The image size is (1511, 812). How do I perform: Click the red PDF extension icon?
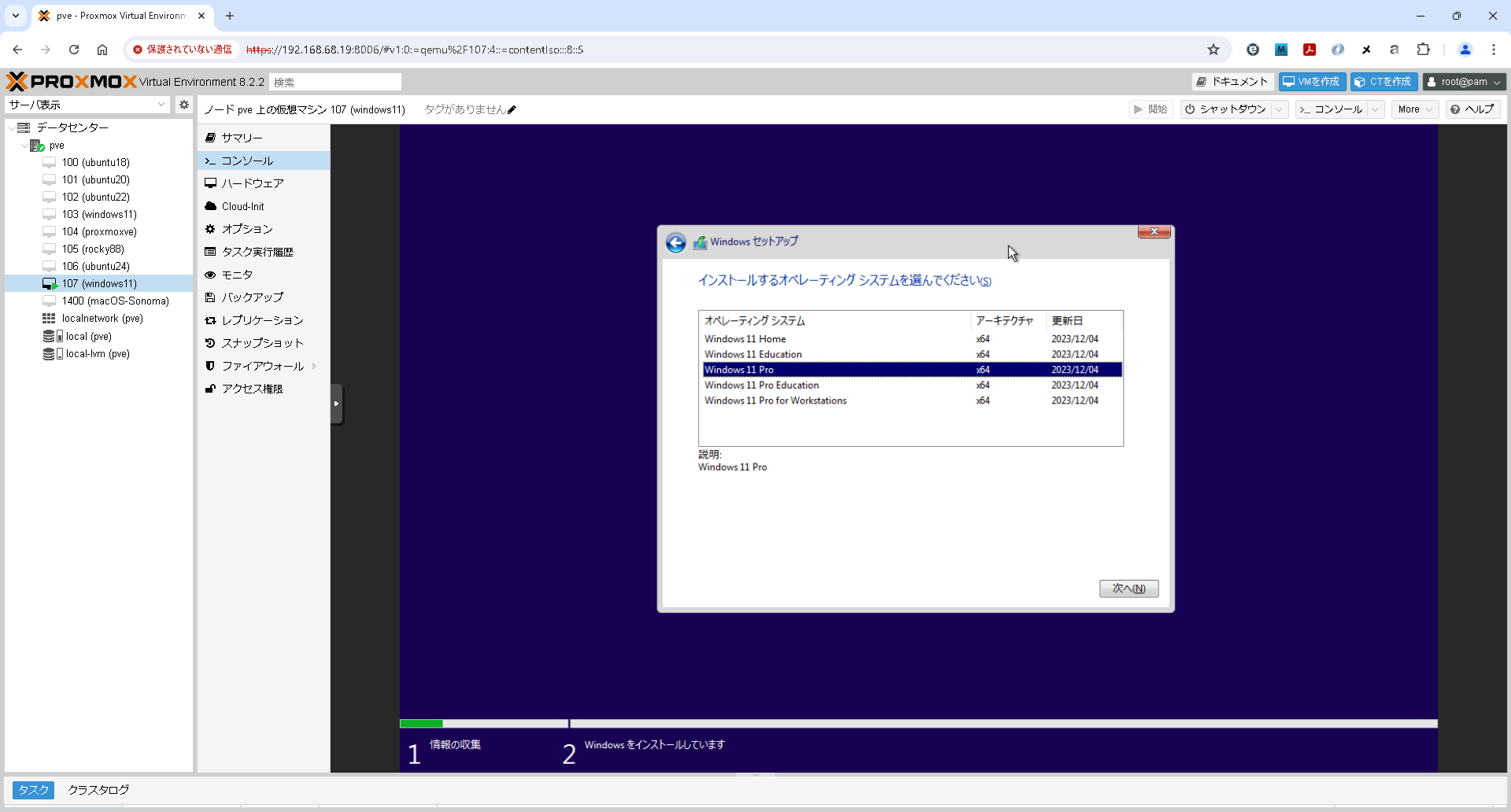tap(1310, 50)
